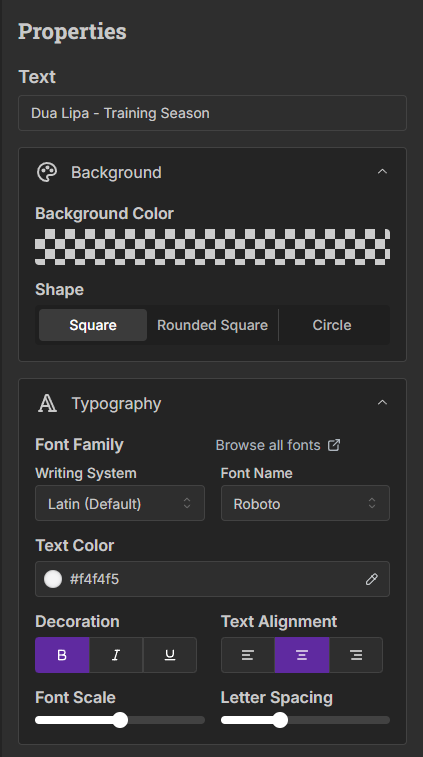Click the eyedropper pencil icon in Text Color
Image resolution: width=423 pixels, height=757 pixels.
[x=371, y=579]
